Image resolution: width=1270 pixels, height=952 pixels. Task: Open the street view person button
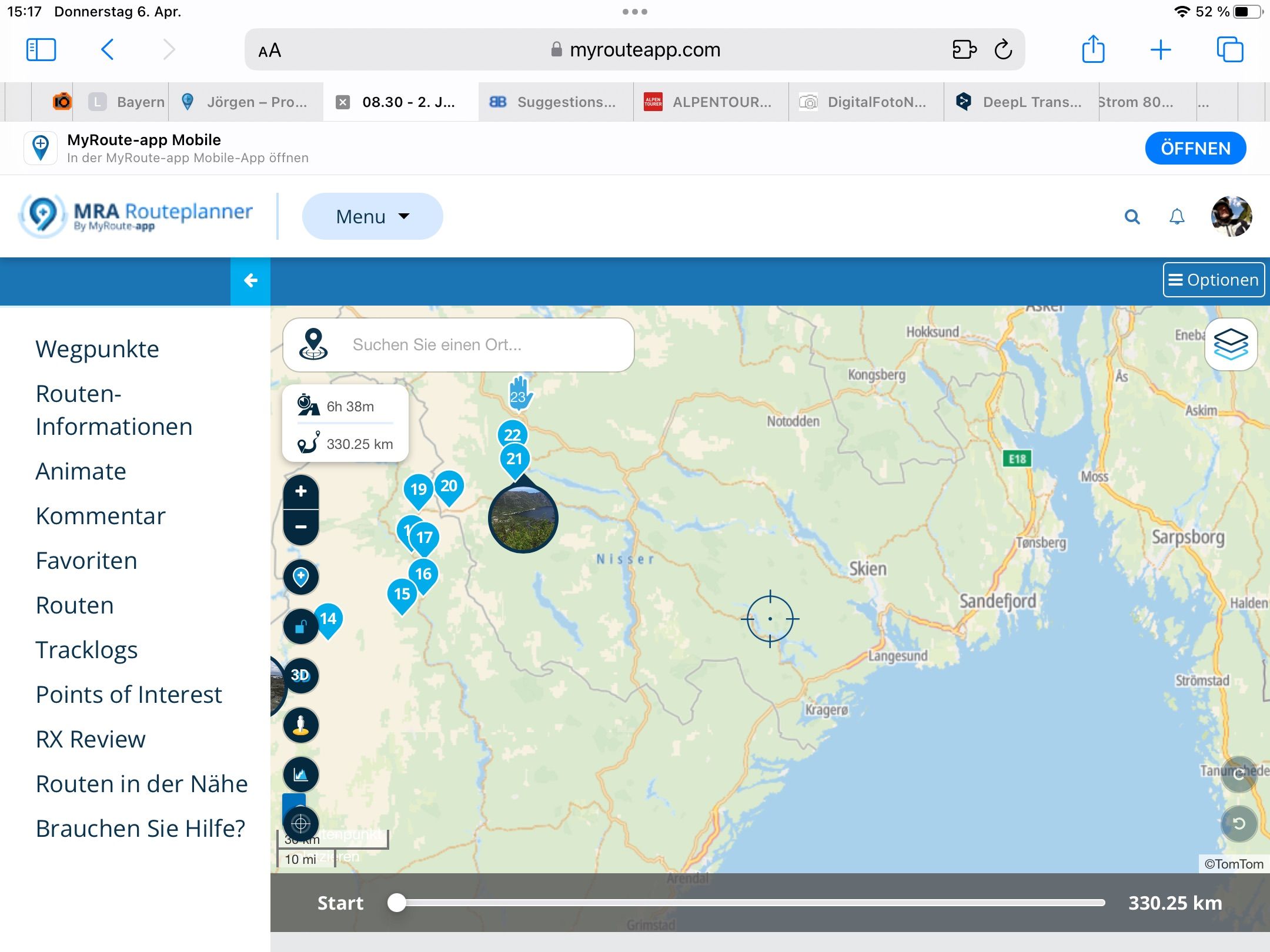coord(301,725)
